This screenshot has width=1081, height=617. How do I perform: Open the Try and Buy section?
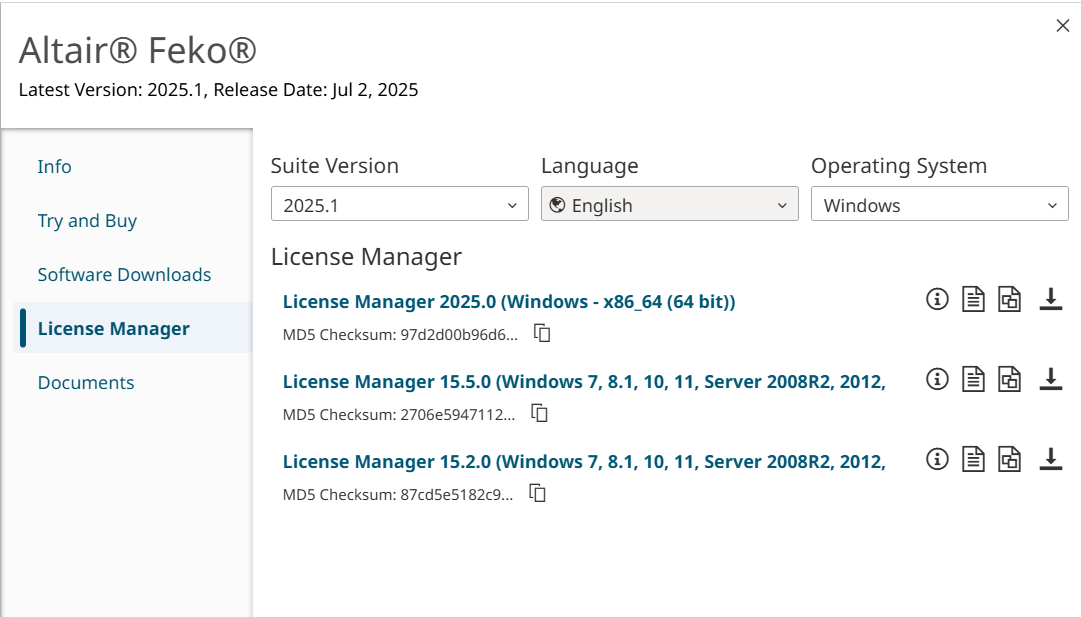point(87,221)
